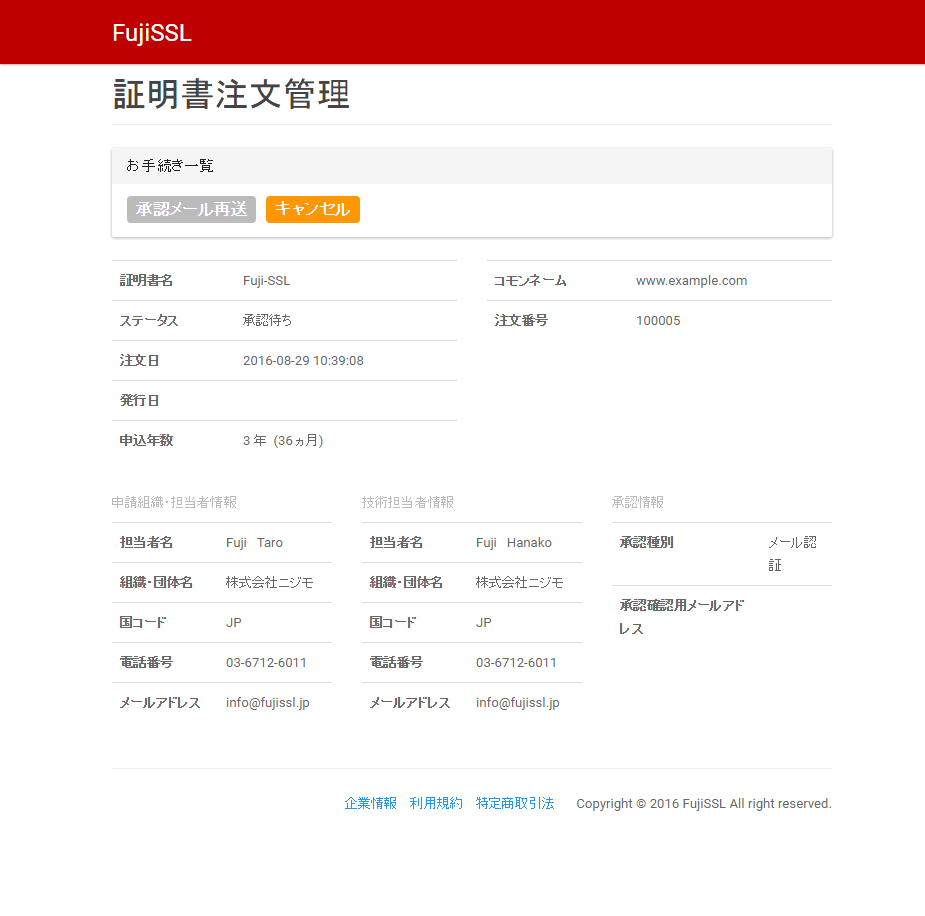Select approval type value メール認証

pyautogui.click(x=792, y=554)
